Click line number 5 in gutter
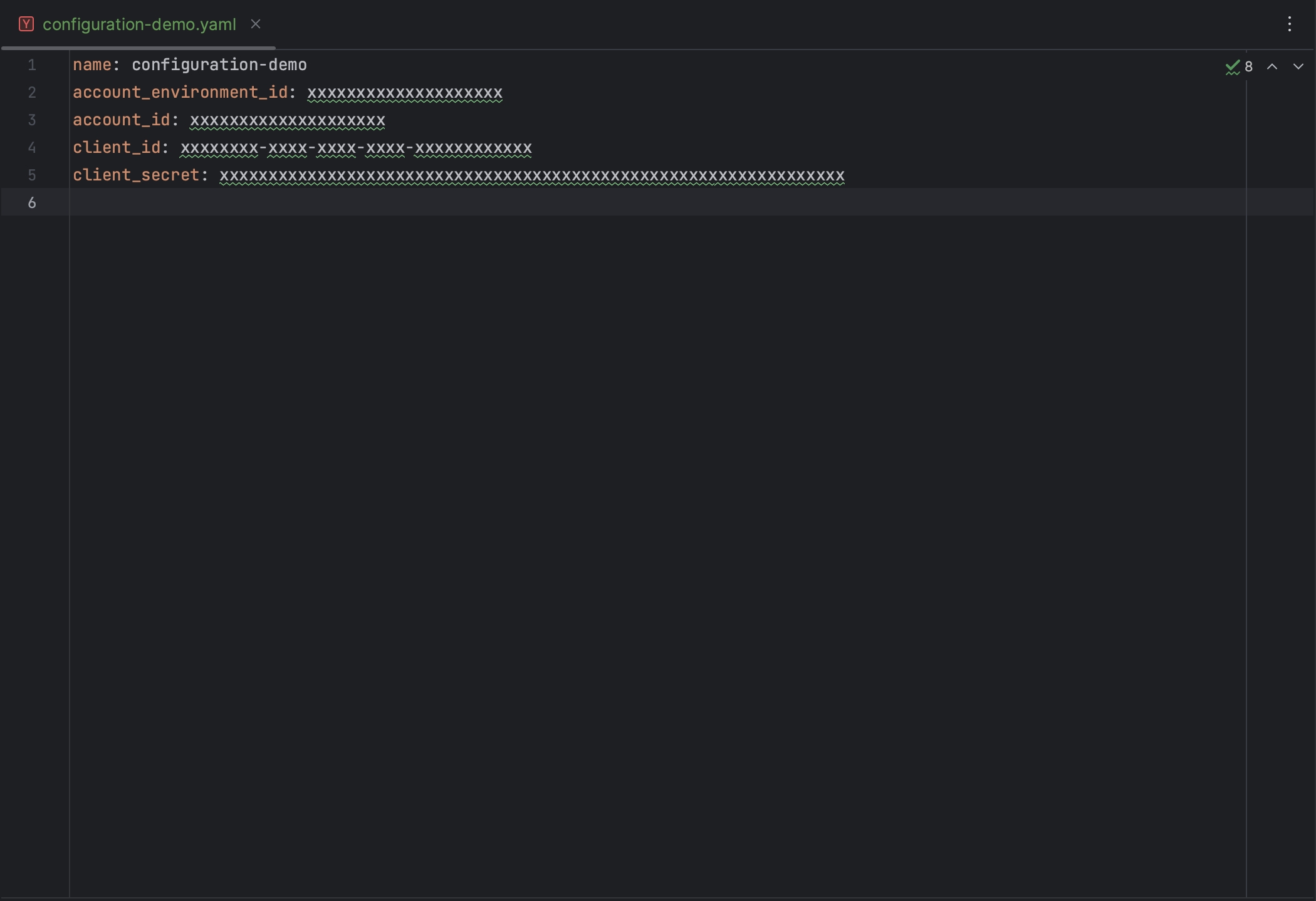Image resolution: width=1316 pixels, height=901 pixels. (32, 175)
